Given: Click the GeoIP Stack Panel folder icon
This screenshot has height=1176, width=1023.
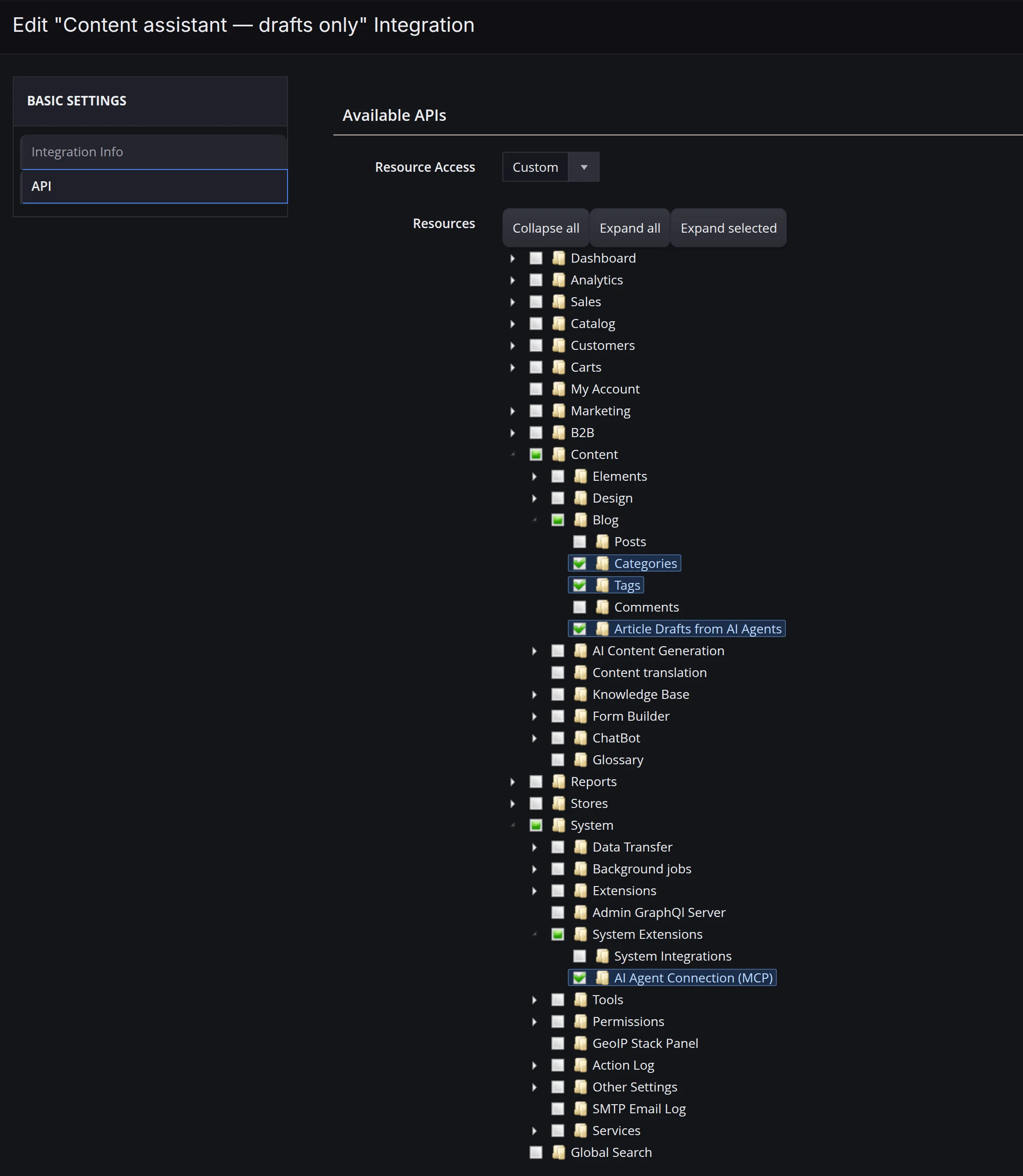Looking at the screenshot, I should (580, 1043).
